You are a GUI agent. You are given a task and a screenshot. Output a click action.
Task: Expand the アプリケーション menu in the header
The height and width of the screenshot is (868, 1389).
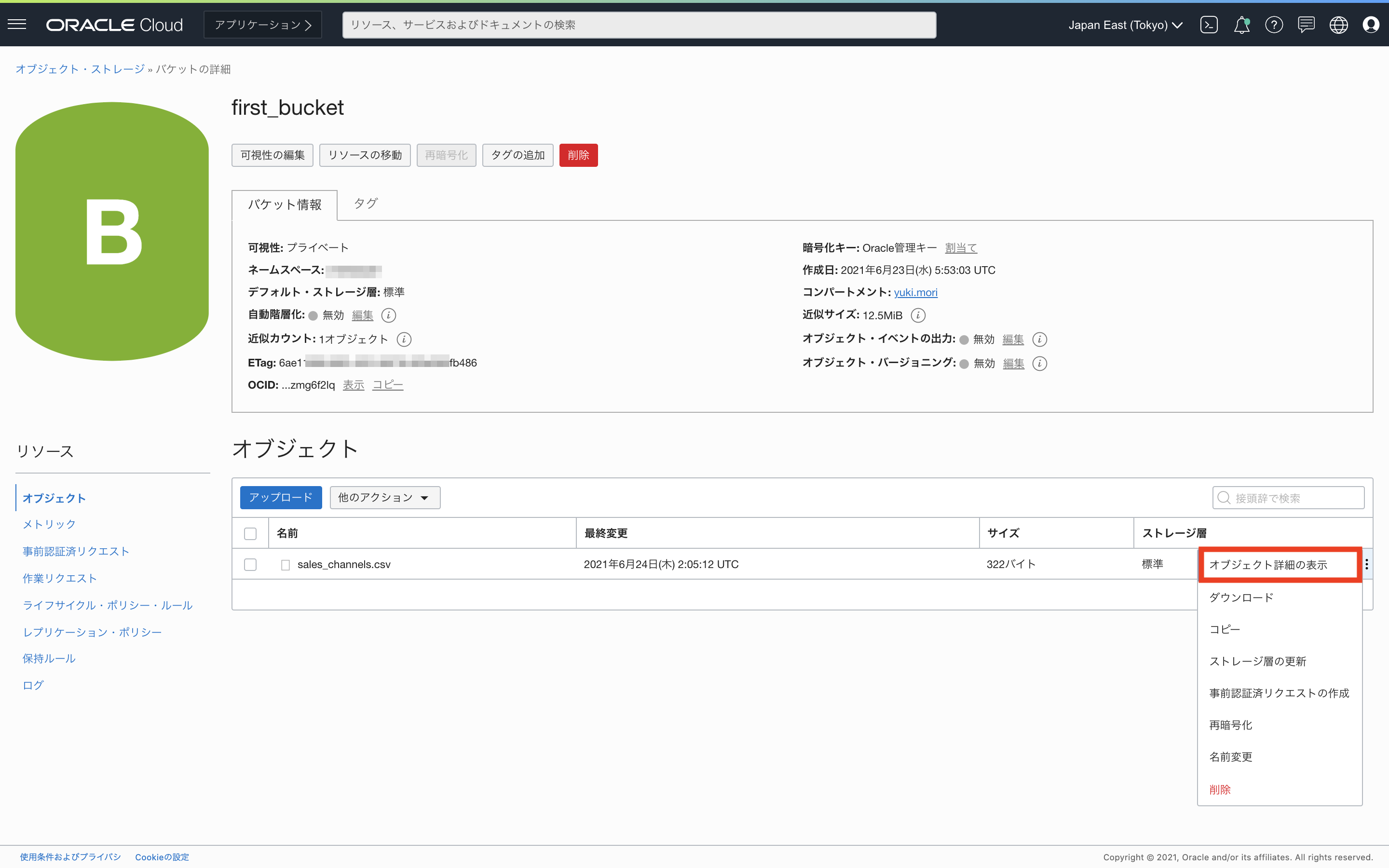(x=263, y=25)
